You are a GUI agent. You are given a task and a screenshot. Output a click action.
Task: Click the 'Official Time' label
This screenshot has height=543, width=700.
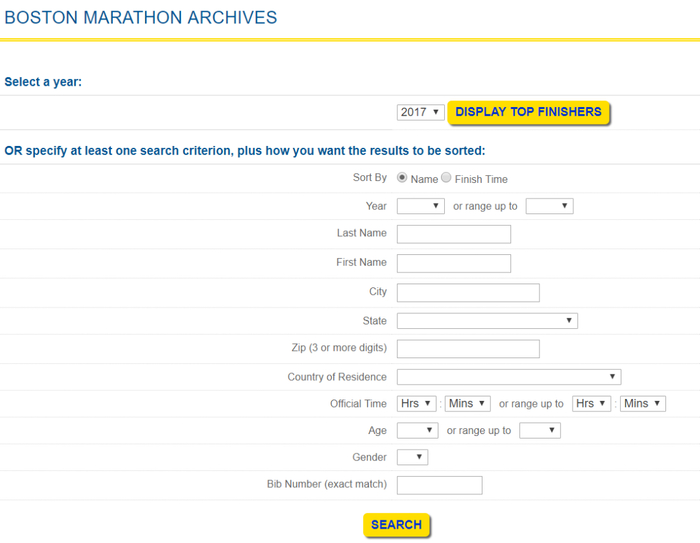[358, 404]
